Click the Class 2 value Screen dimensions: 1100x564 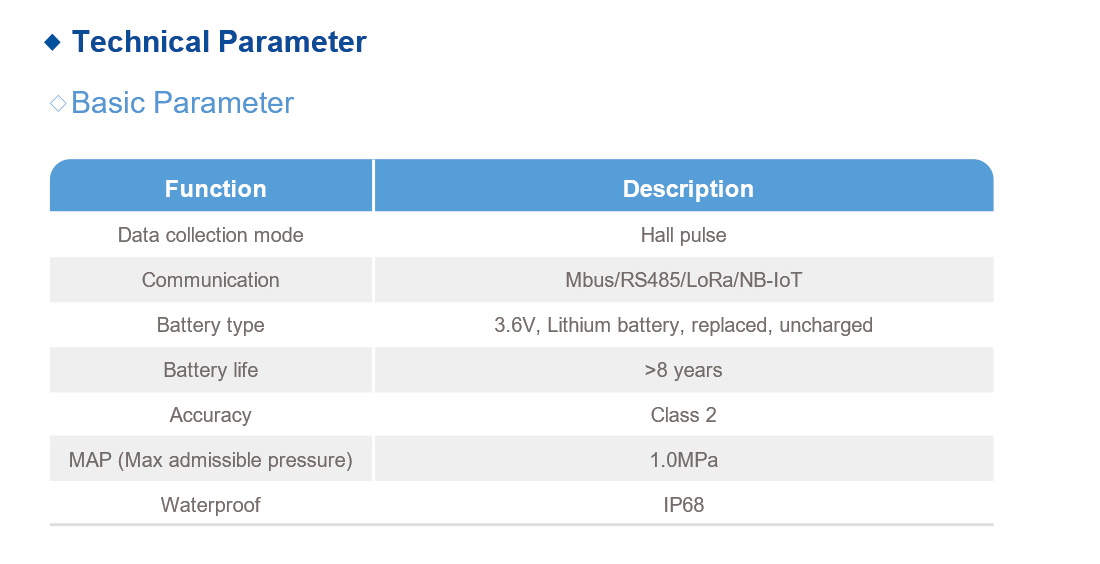[683, 415]
